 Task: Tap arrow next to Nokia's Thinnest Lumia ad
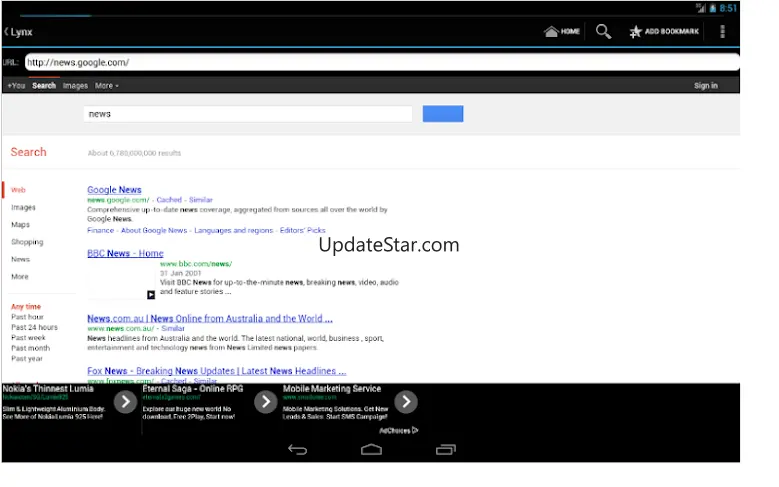pos(125,402)
